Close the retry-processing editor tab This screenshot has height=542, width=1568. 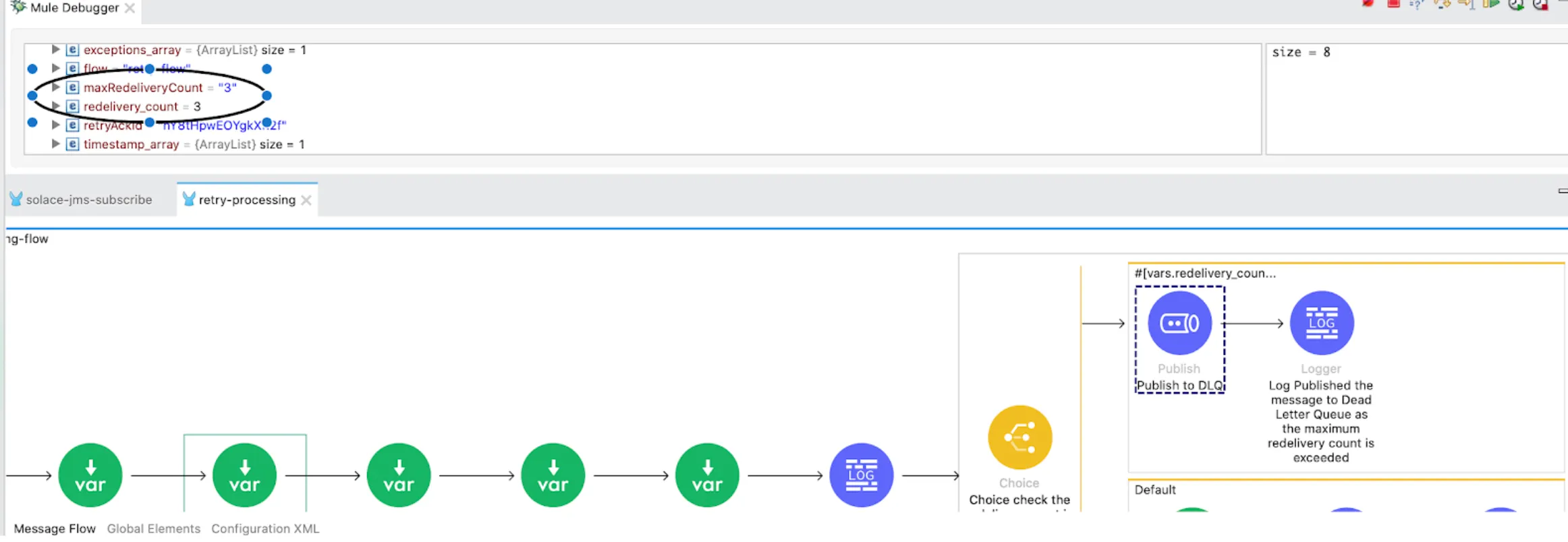click(306, 200)
